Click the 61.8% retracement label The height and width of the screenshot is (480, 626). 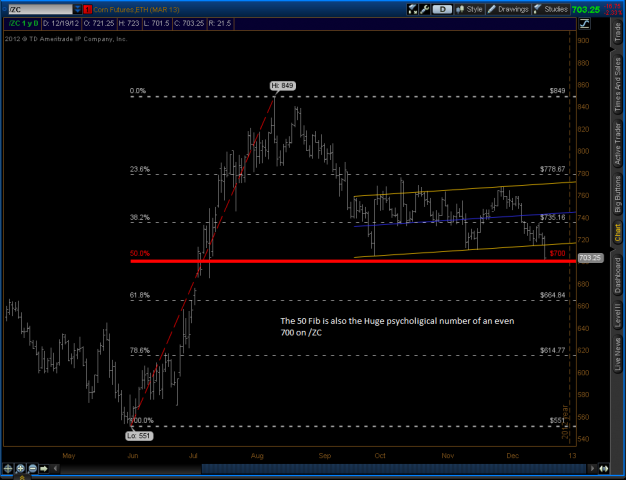[140, 296]
